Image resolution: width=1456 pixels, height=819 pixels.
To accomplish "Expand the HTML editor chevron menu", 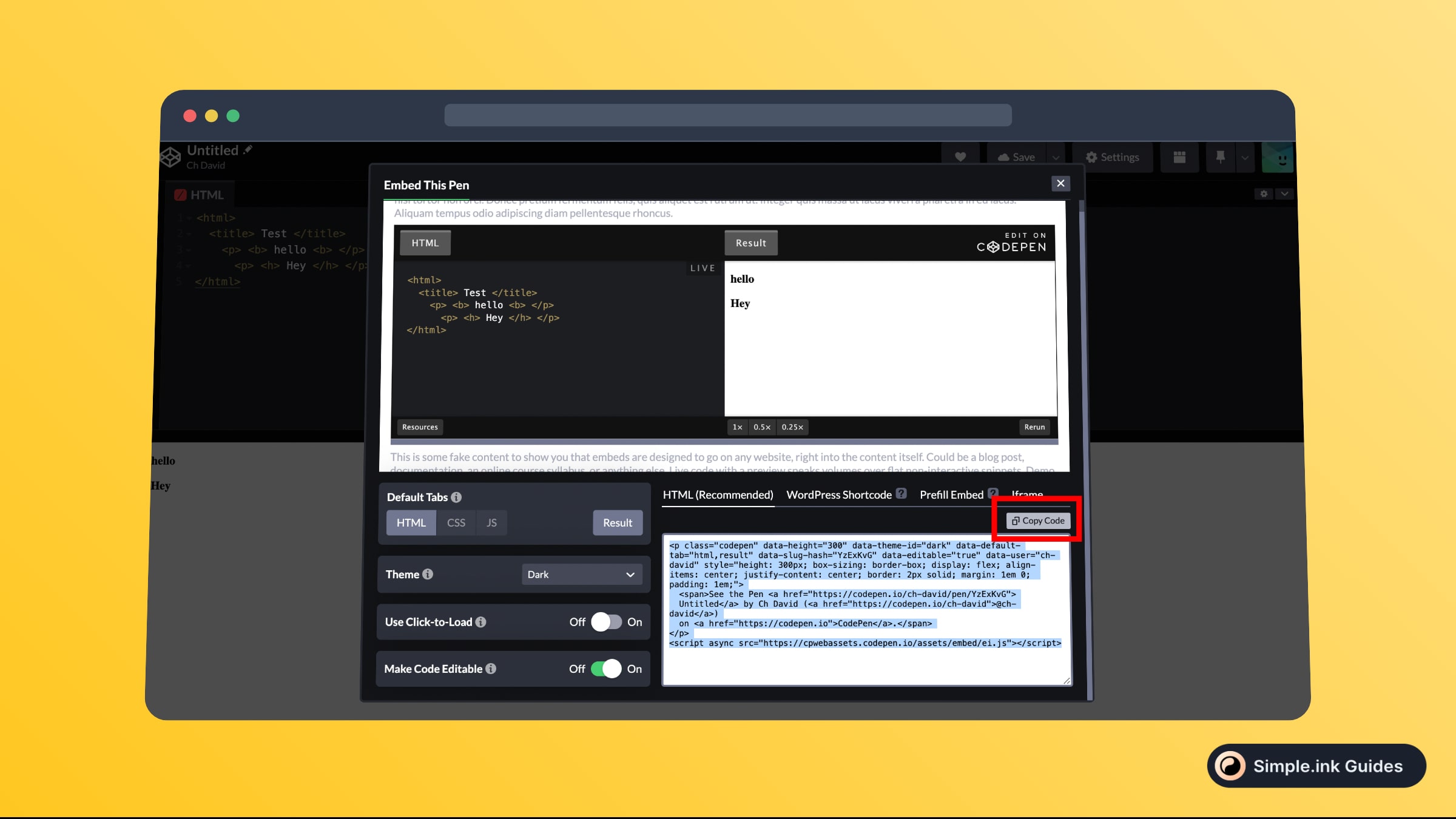I will tap(1284, 194).
